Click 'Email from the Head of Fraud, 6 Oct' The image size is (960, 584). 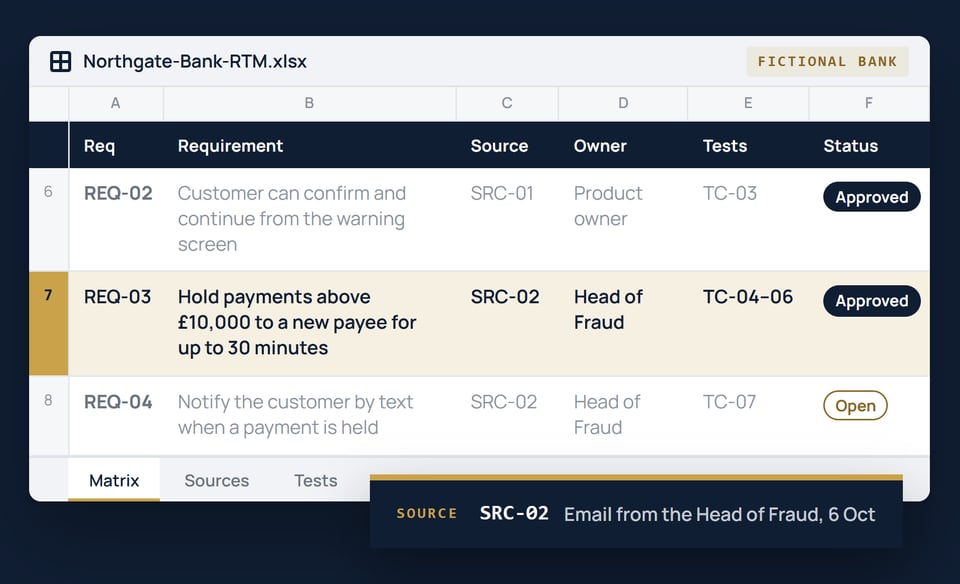coord(719,514)
